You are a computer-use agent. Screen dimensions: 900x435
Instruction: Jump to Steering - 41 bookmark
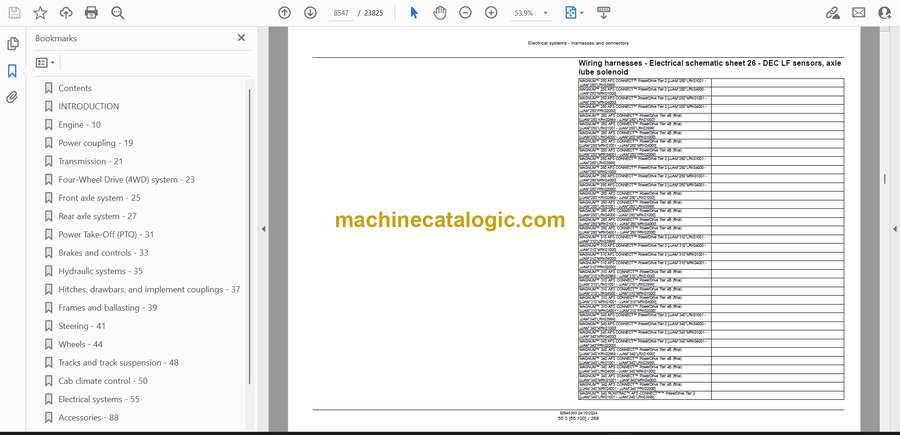pyautogui.click(x=82, y=326)
